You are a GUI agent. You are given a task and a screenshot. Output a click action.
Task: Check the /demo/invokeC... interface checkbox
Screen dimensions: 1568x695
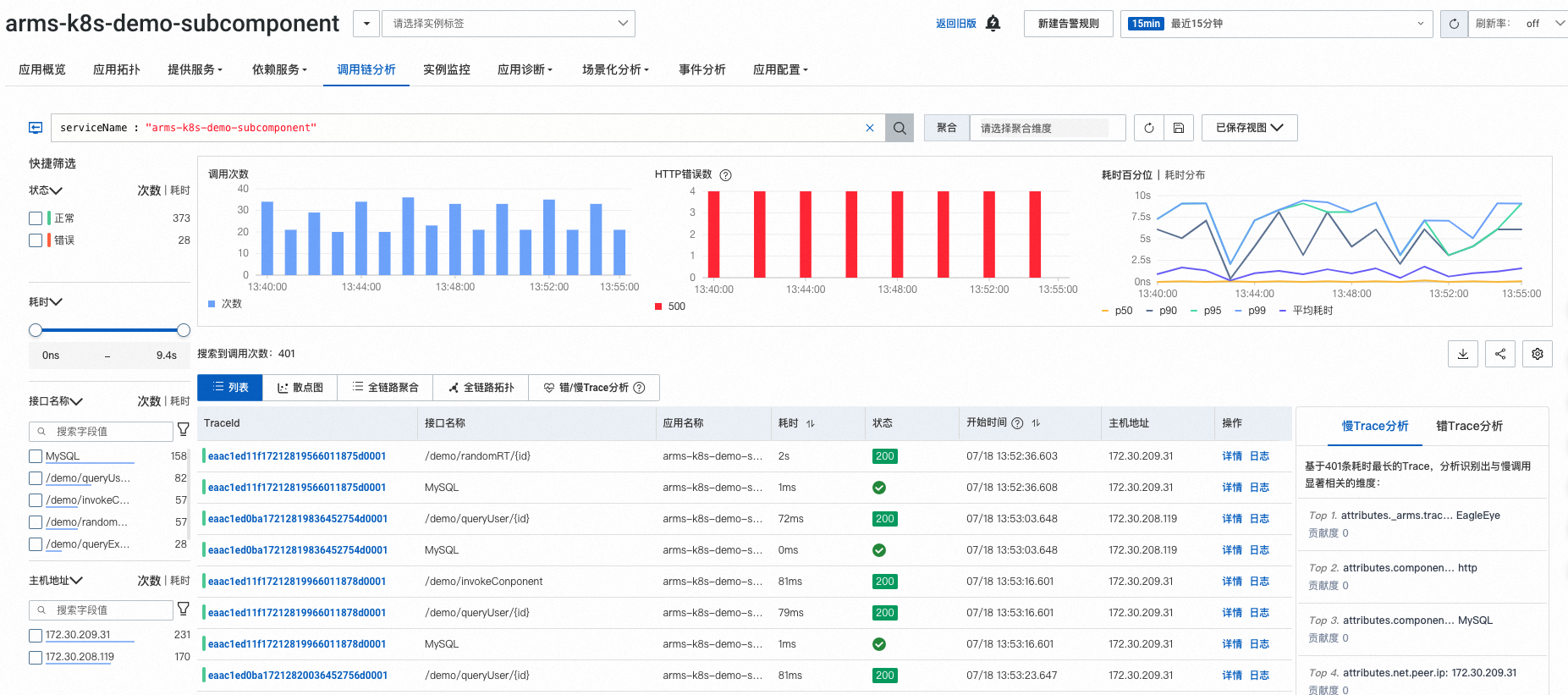click(x=36, y=500)
